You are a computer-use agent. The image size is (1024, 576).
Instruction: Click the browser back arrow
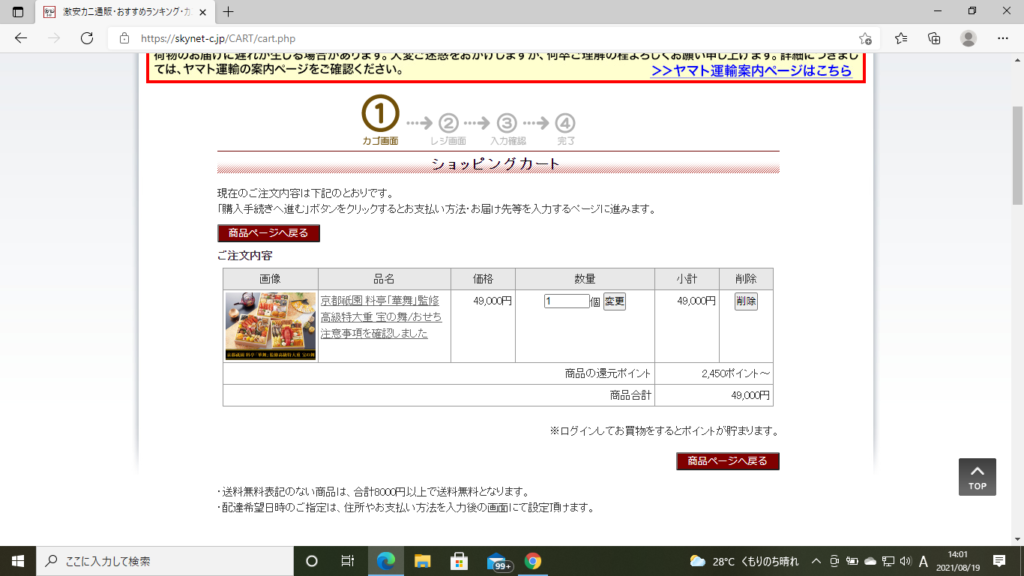pos(21,38)
